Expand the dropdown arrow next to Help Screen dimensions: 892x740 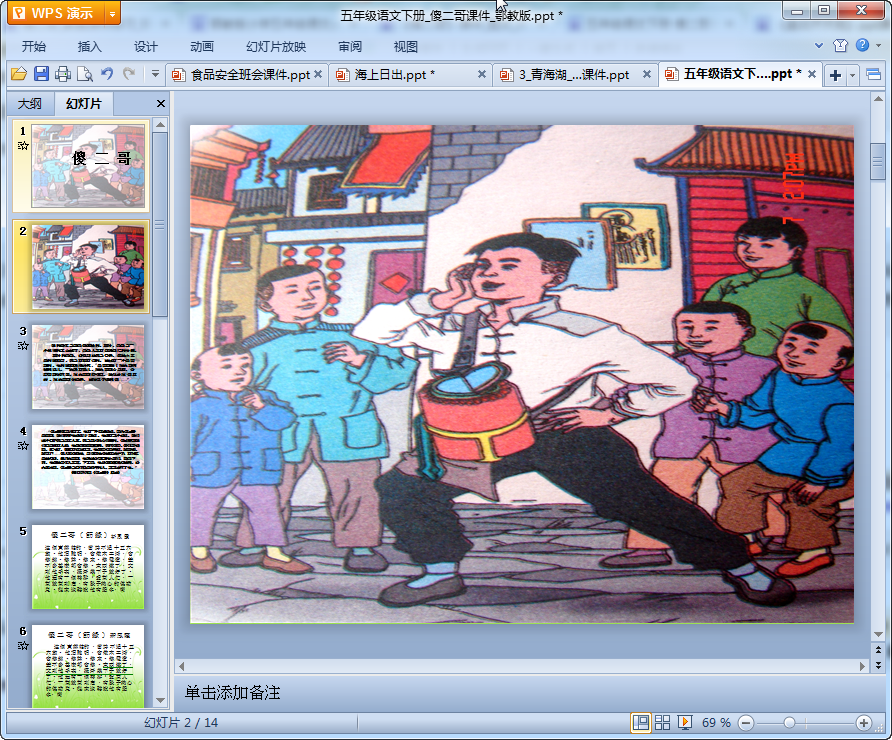[879, 46]
